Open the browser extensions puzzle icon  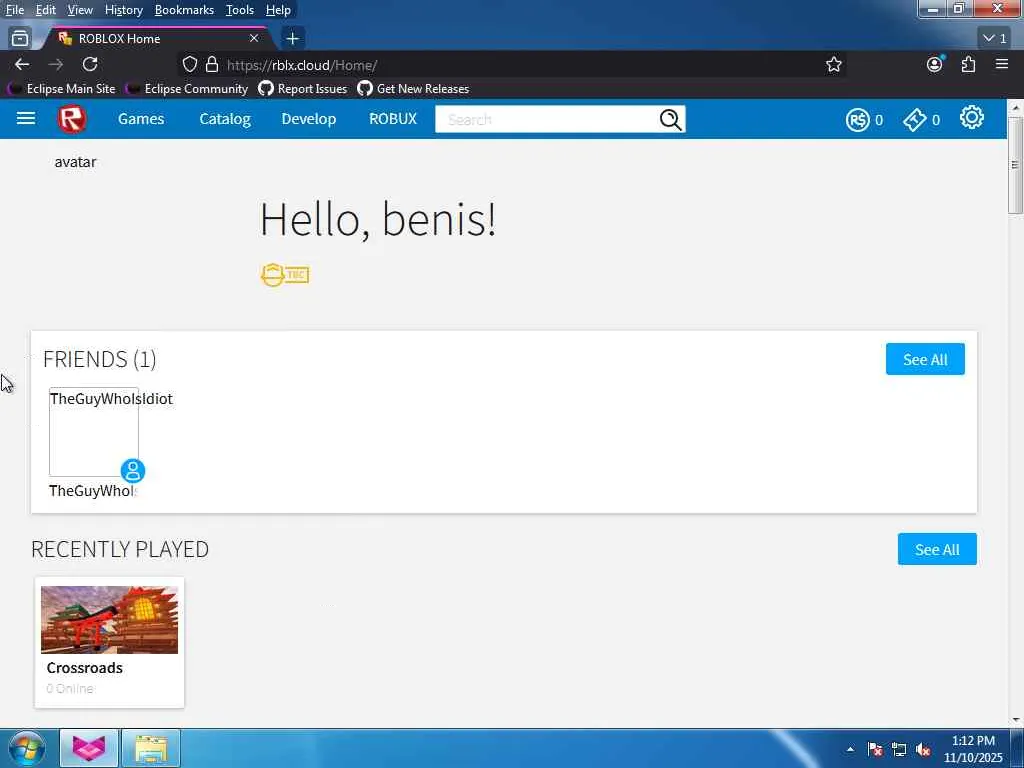click(x=968, y=64)
